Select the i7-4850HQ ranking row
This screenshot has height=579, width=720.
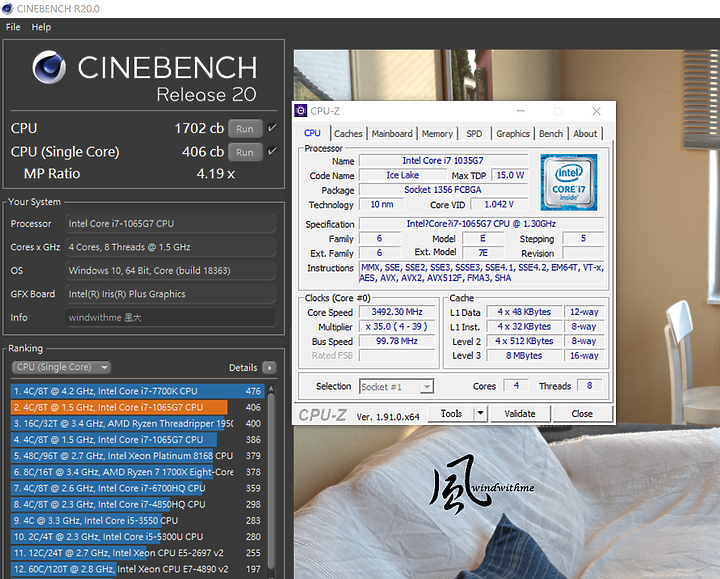point(137,504)
